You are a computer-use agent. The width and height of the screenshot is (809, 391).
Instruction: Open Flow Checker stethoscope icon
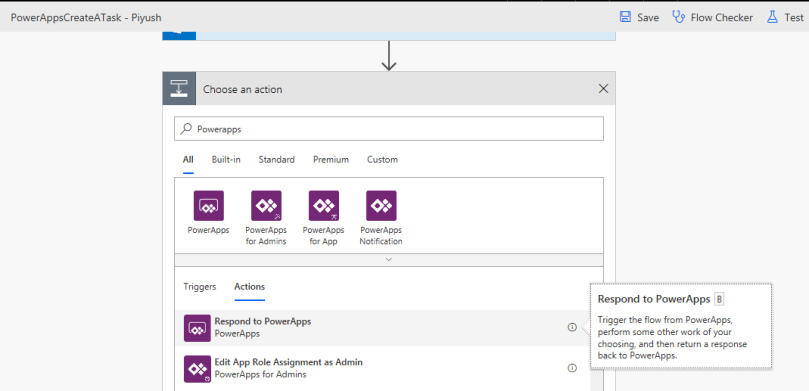pyautogui.click(x=678, y=17)
